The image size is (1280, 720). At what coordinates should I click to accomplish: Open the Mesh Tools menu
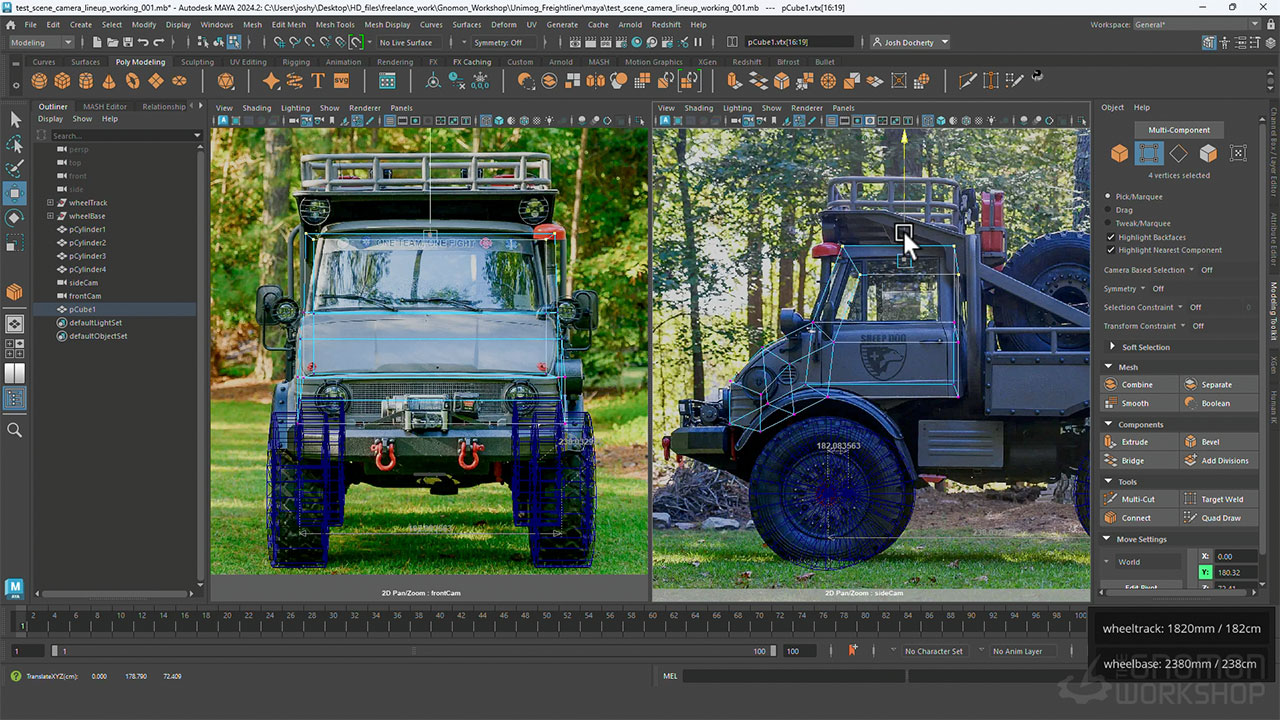pyautogui.click(x=335, y=24)
